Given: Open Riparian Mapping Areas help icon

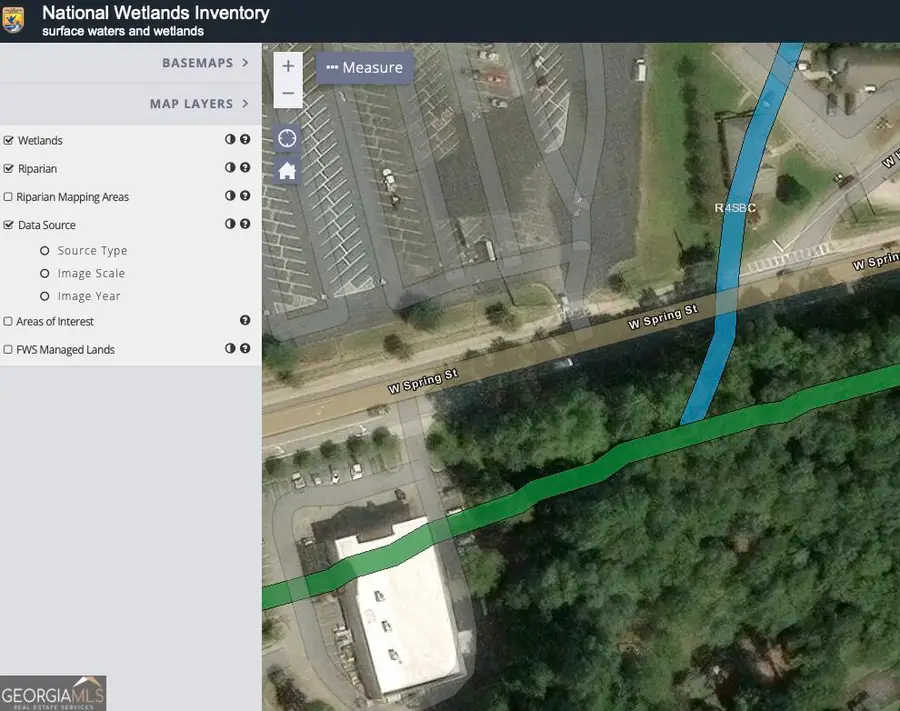Looking at the screenshot, I should point(245,196).
